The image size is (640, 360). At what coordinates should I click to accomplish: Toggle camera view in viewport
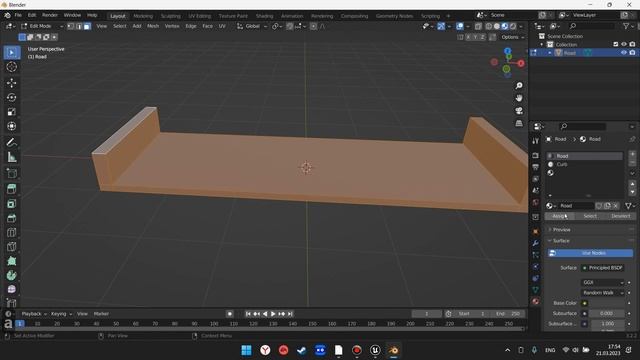[x=519, y=111]
